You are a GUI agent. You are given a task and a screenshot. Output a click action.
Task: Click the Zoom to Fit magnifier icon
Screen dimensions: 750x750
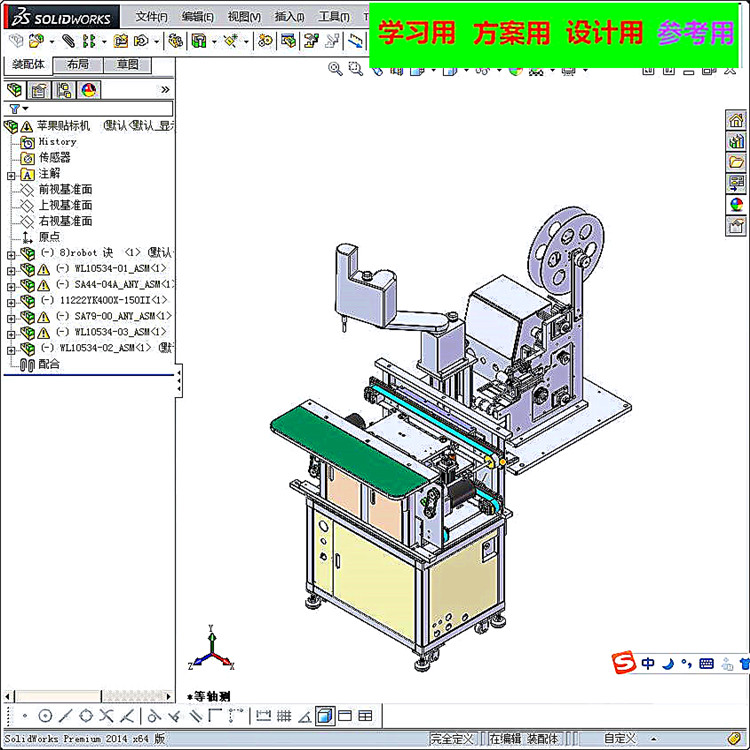pyautogui.click(x=335, y=69)
